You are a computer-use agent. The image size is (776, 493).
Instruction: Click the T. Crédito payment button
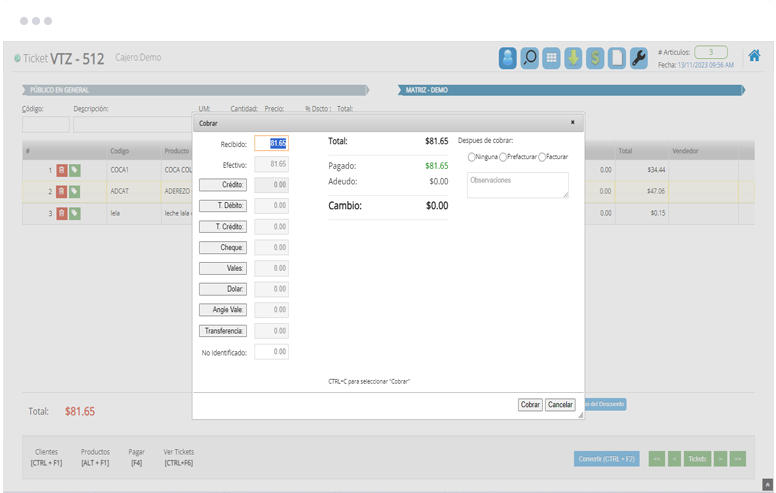223,227
